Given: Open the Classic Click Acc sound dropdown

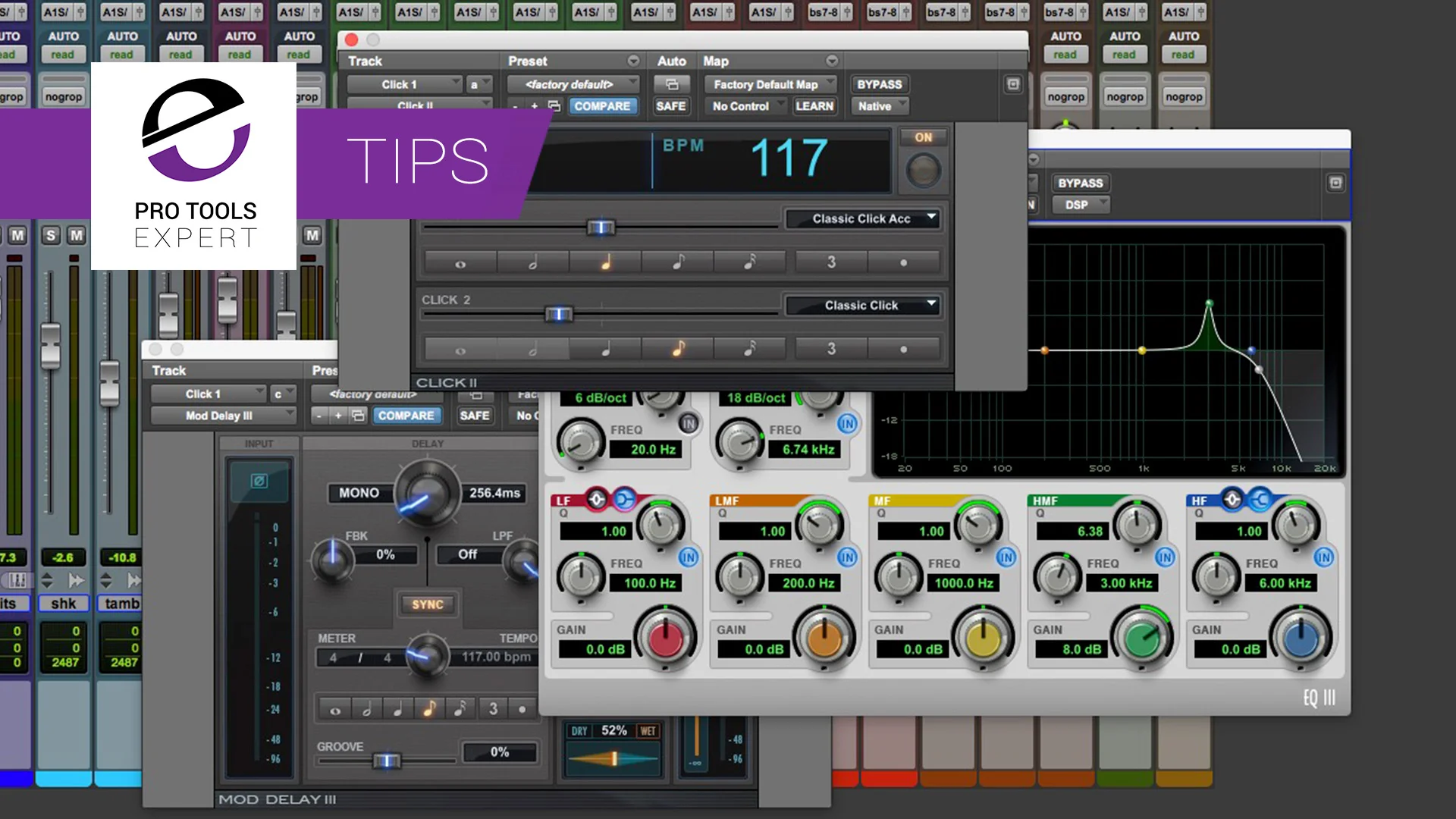Looking at the screenshot, I should coord(863,218).
